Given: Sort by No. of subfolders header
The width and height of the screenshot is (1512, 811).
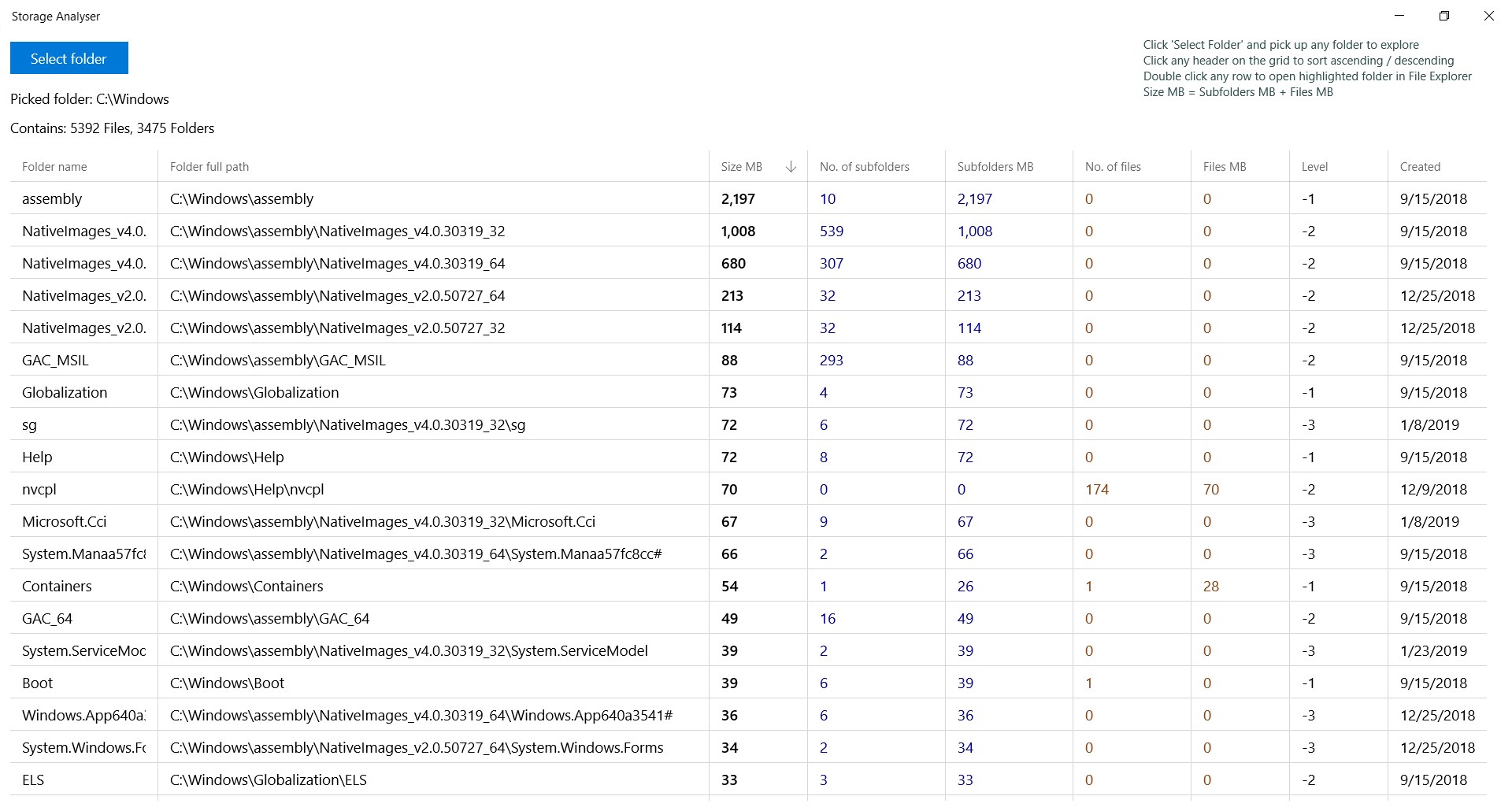Looking at the screenshot, I should tap(864, 167).
